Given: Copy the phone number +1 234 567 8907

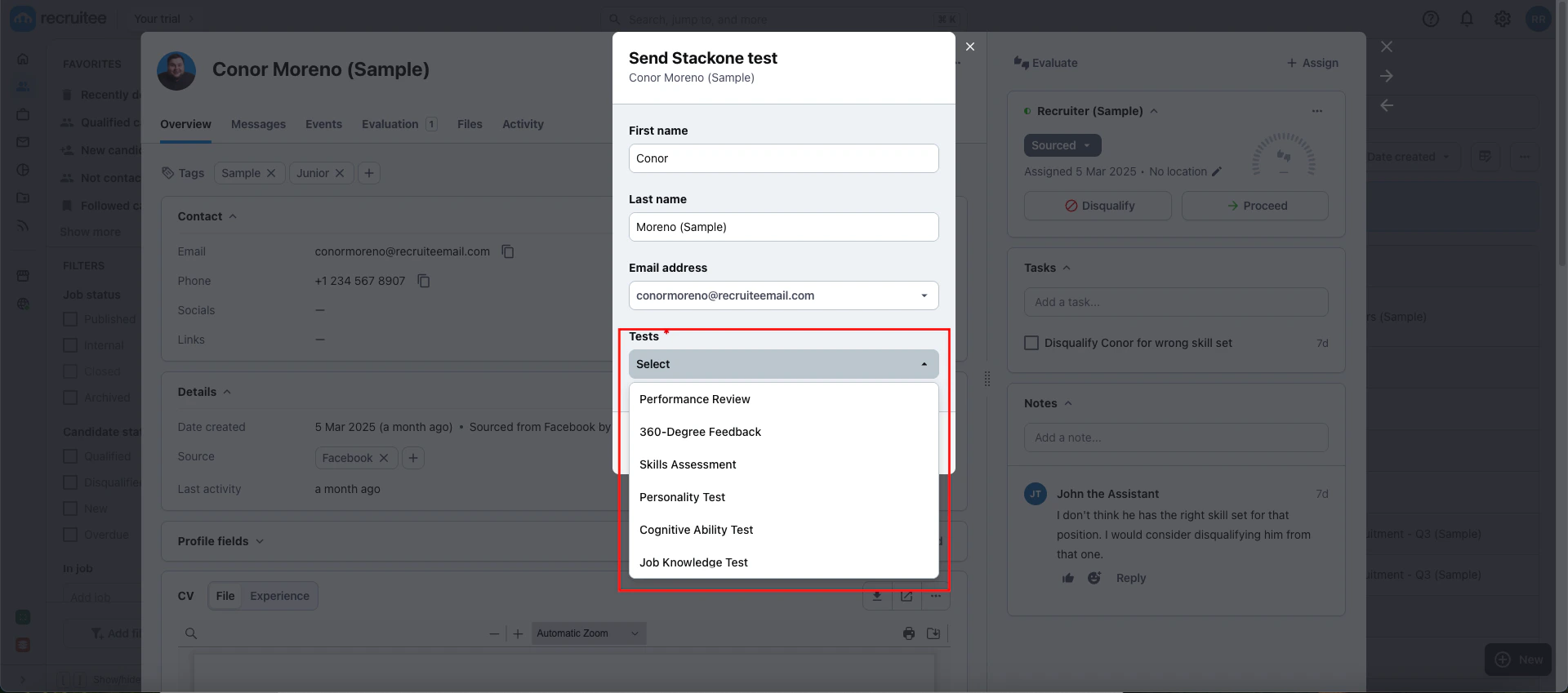Looking at the screenshot, I should click(423, 281).
